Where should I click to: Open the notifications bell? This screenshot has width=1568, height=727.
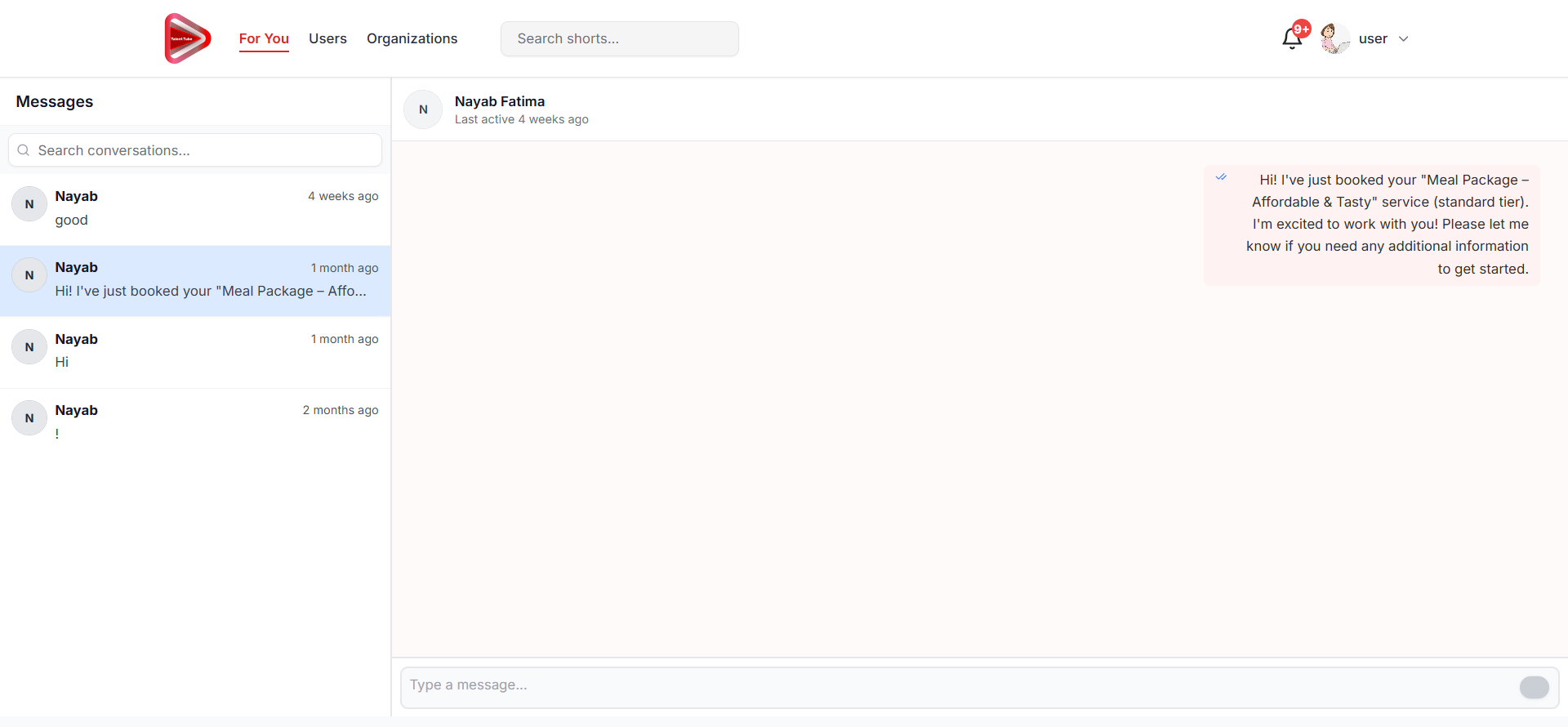(1292, 38)
